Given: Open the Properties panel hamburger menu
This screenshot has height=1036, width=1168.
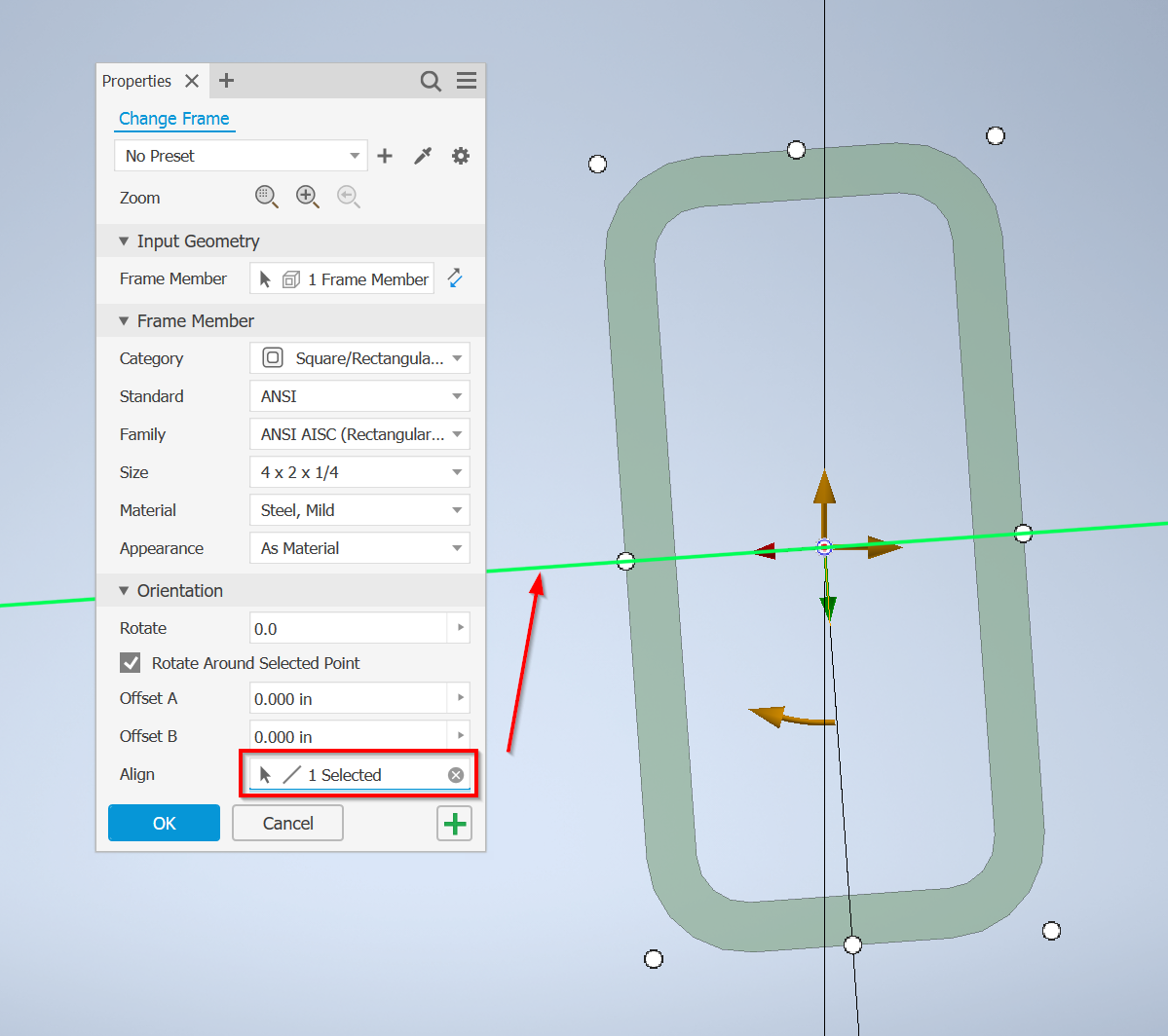Looking at the screenshot, I should tap(467, 81).
